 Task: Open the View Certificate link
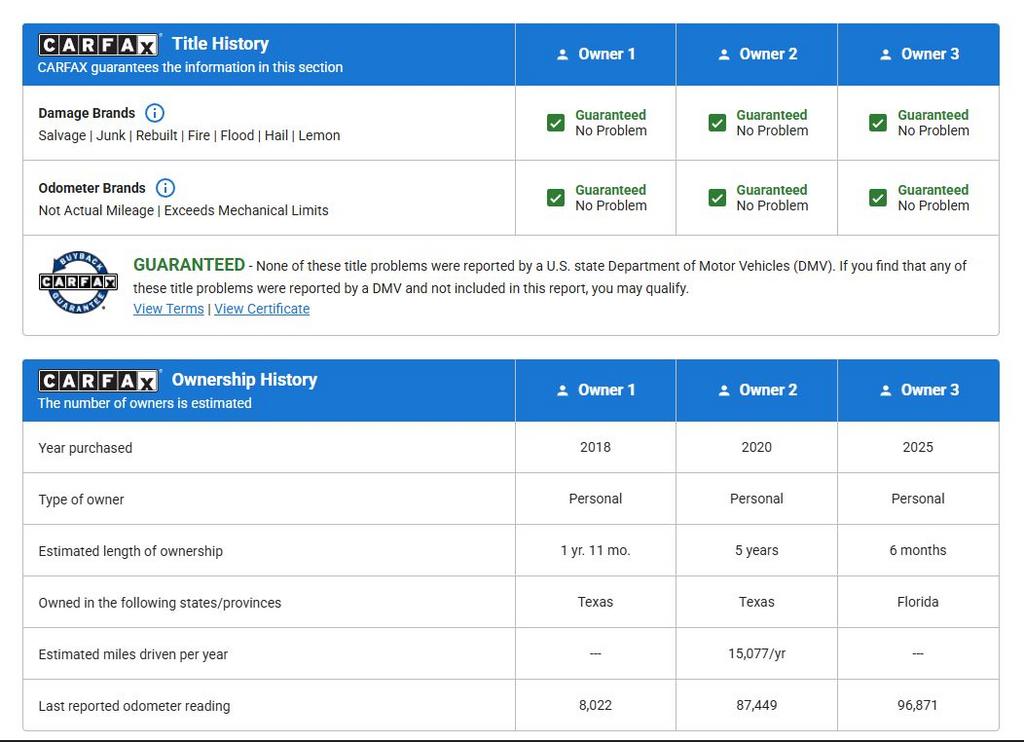point(262,309)
